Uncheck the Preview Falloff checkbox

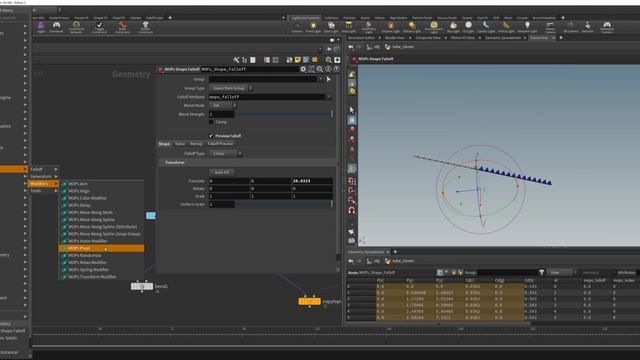pos(211,136)
